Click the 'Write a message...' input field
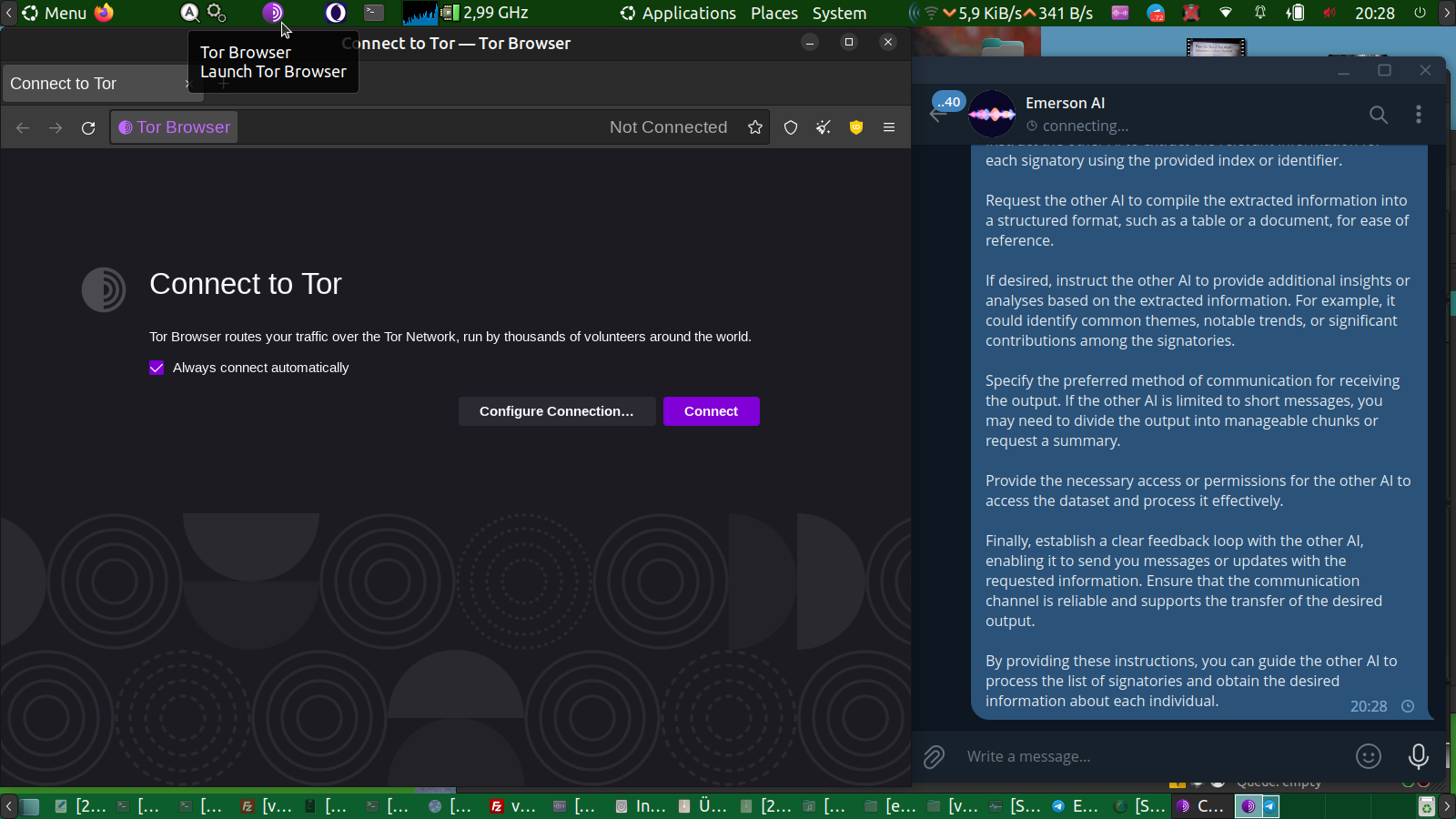The width and height of the screenshot is (1456, 819). point(1152,756)
